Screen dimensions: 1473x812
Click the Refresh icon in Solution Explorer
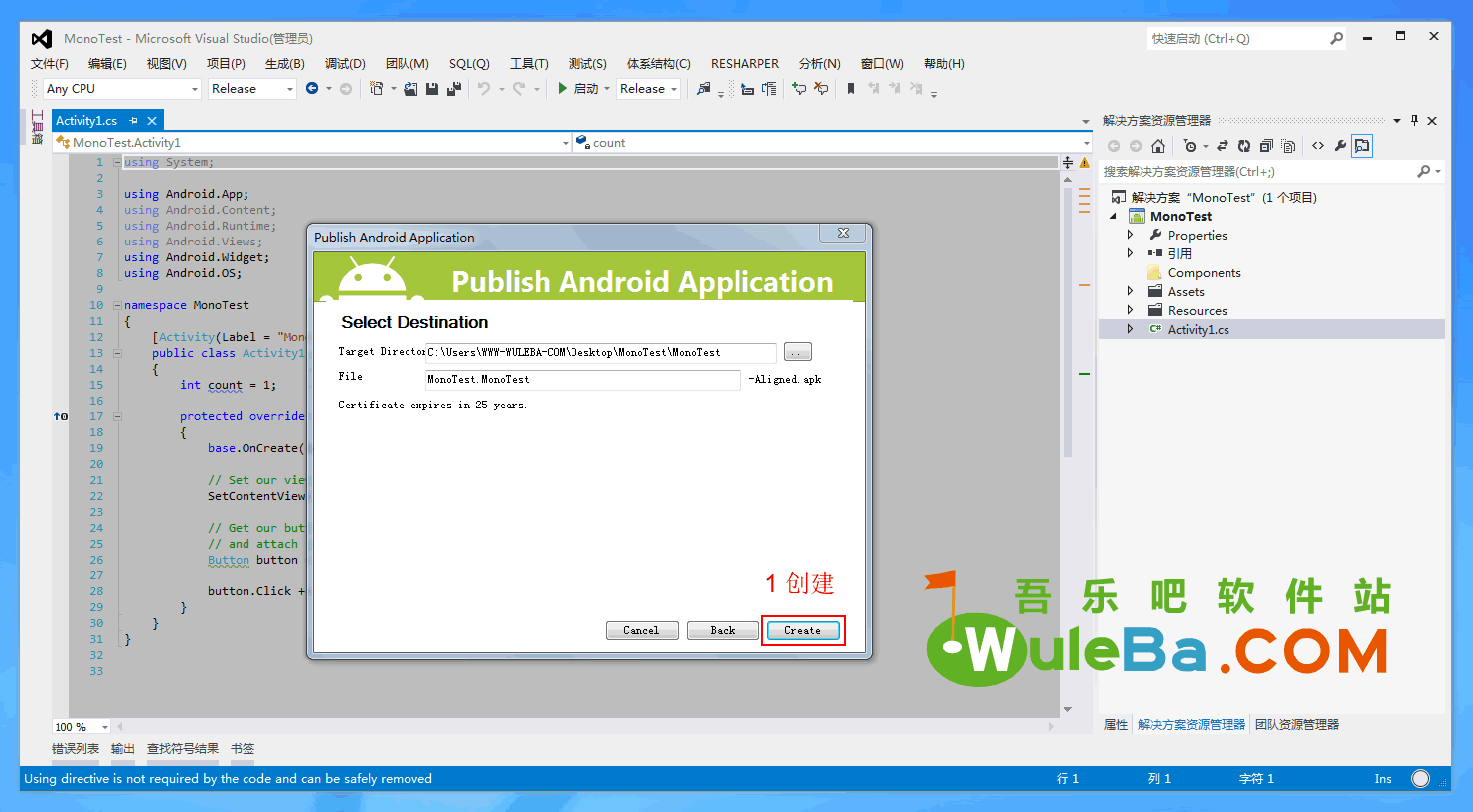click(1244, 146)
